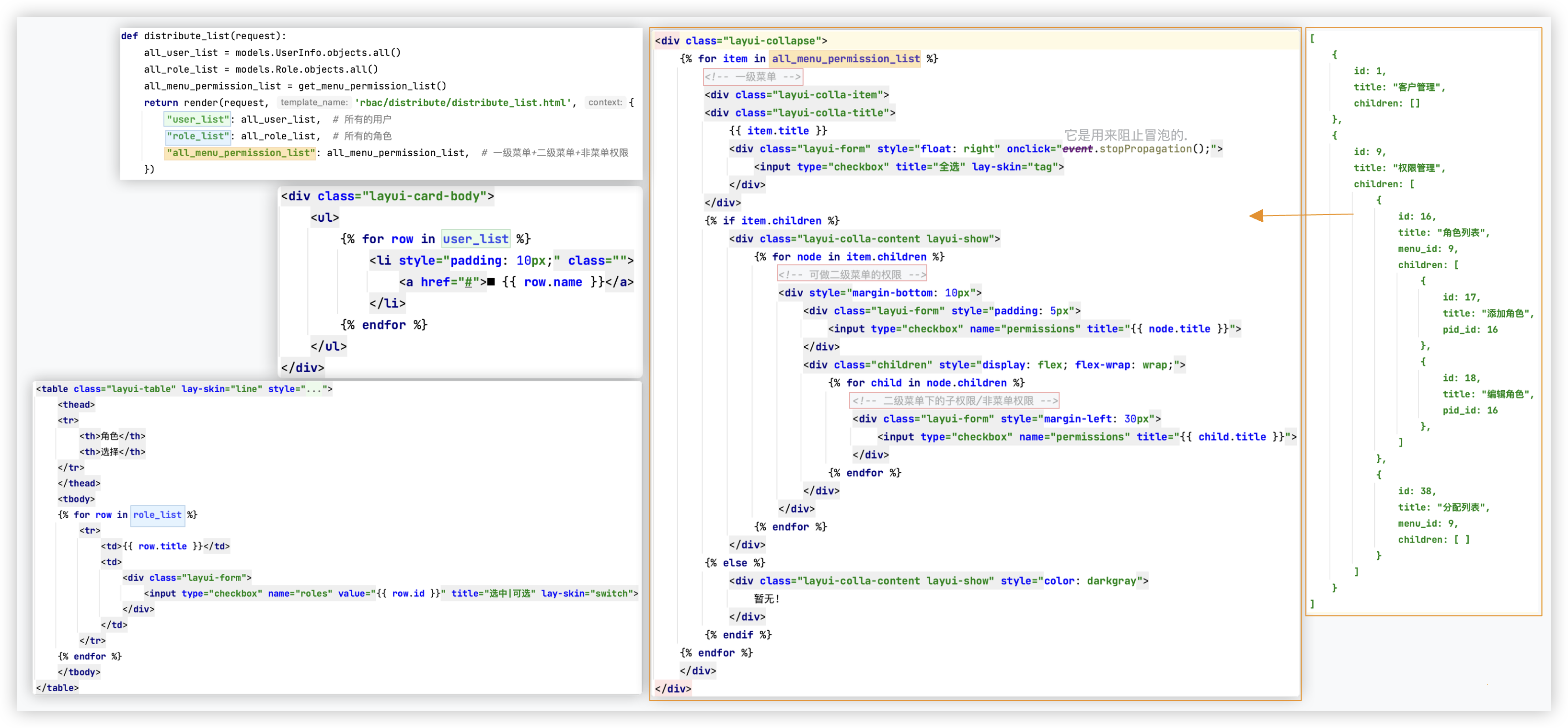Viewport: 1568px width, 728px height.
Task: Click the context parameter hint
Action: 605,102
